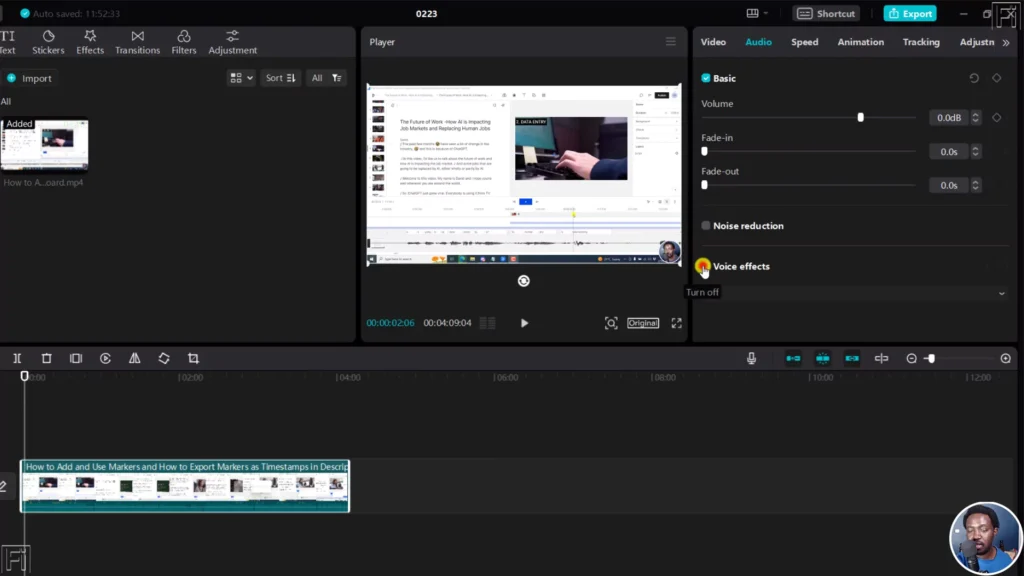Click the Original ratio button
1024x576 pixels.
(643, 323)
